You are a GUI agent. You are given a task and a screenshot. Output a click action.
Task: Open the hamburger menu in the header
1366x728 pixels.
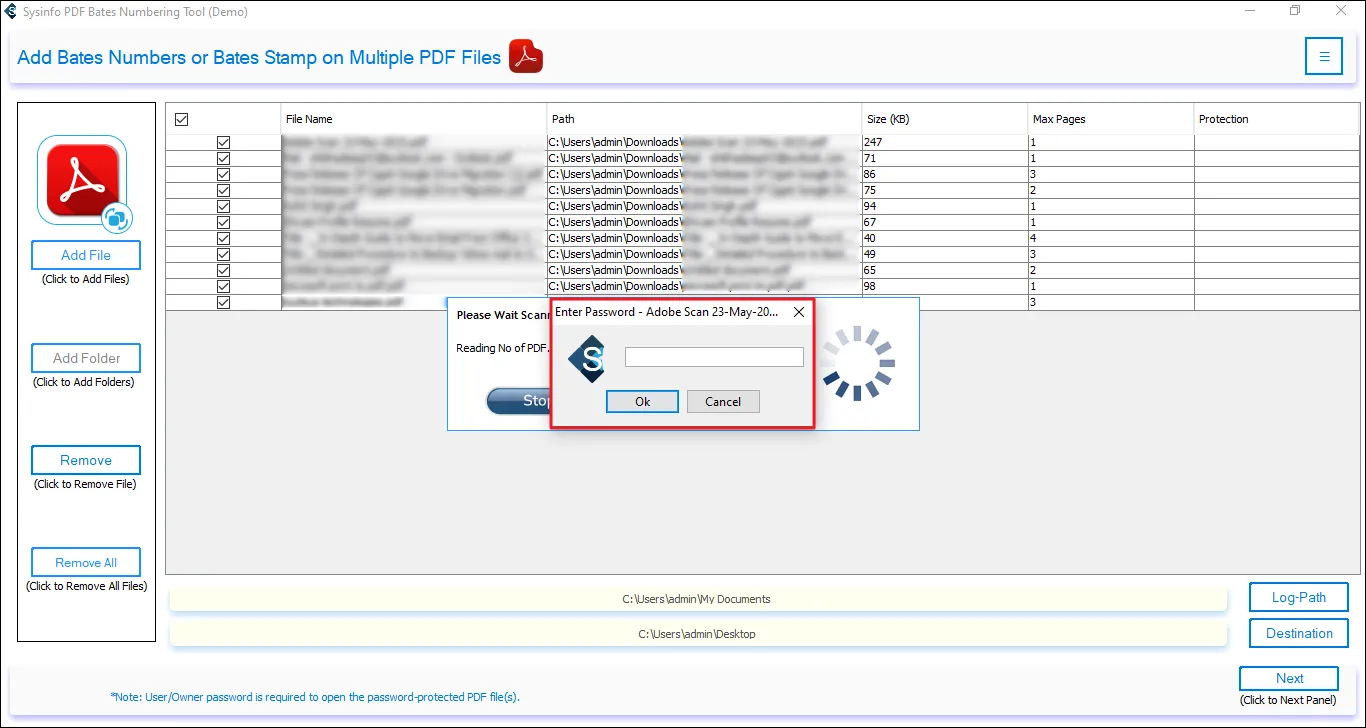[1324, 56]
